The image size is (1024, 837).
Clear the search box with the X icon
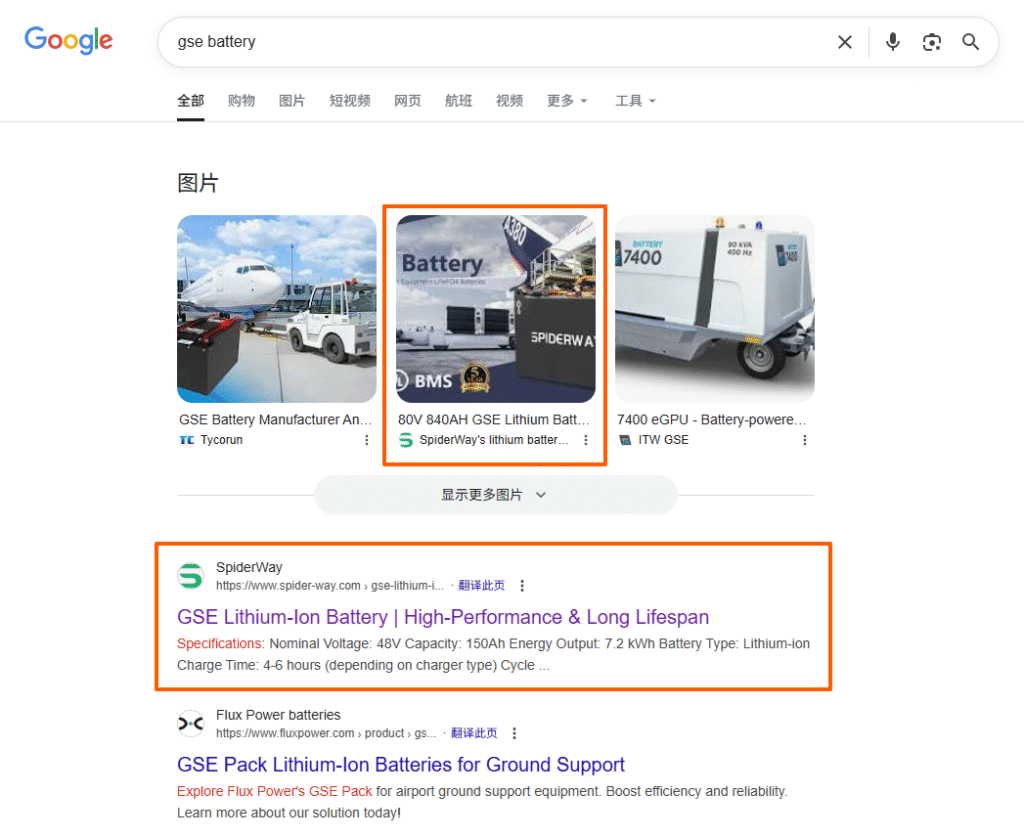tap(845, 42)
